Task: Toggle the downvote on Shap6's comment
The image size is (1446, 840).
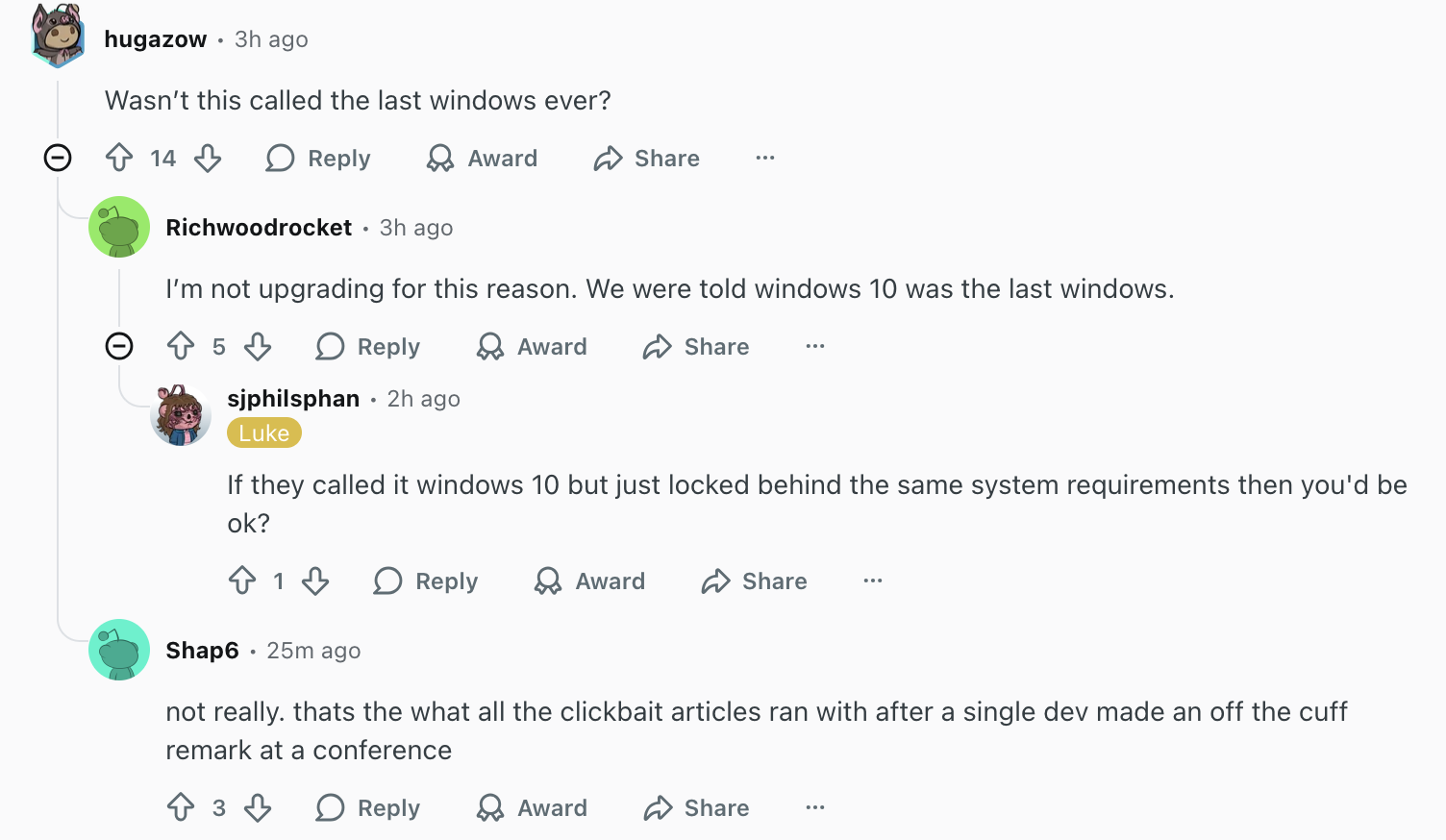Action: 257,807
